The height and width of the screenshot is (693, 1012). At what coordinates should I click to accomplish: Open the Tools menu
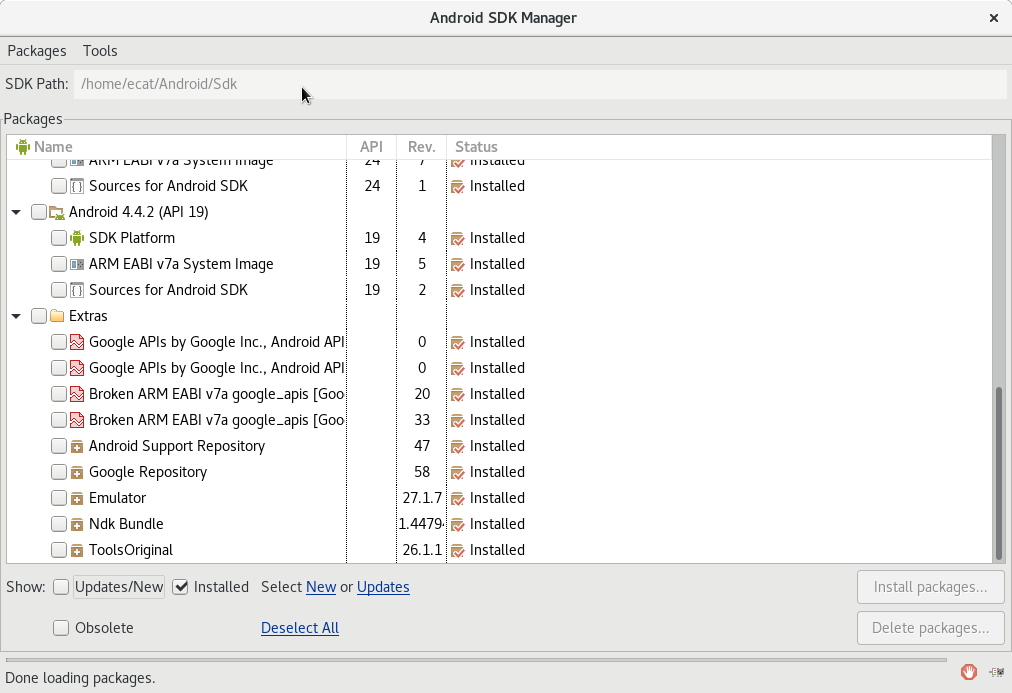pos(100,51)
